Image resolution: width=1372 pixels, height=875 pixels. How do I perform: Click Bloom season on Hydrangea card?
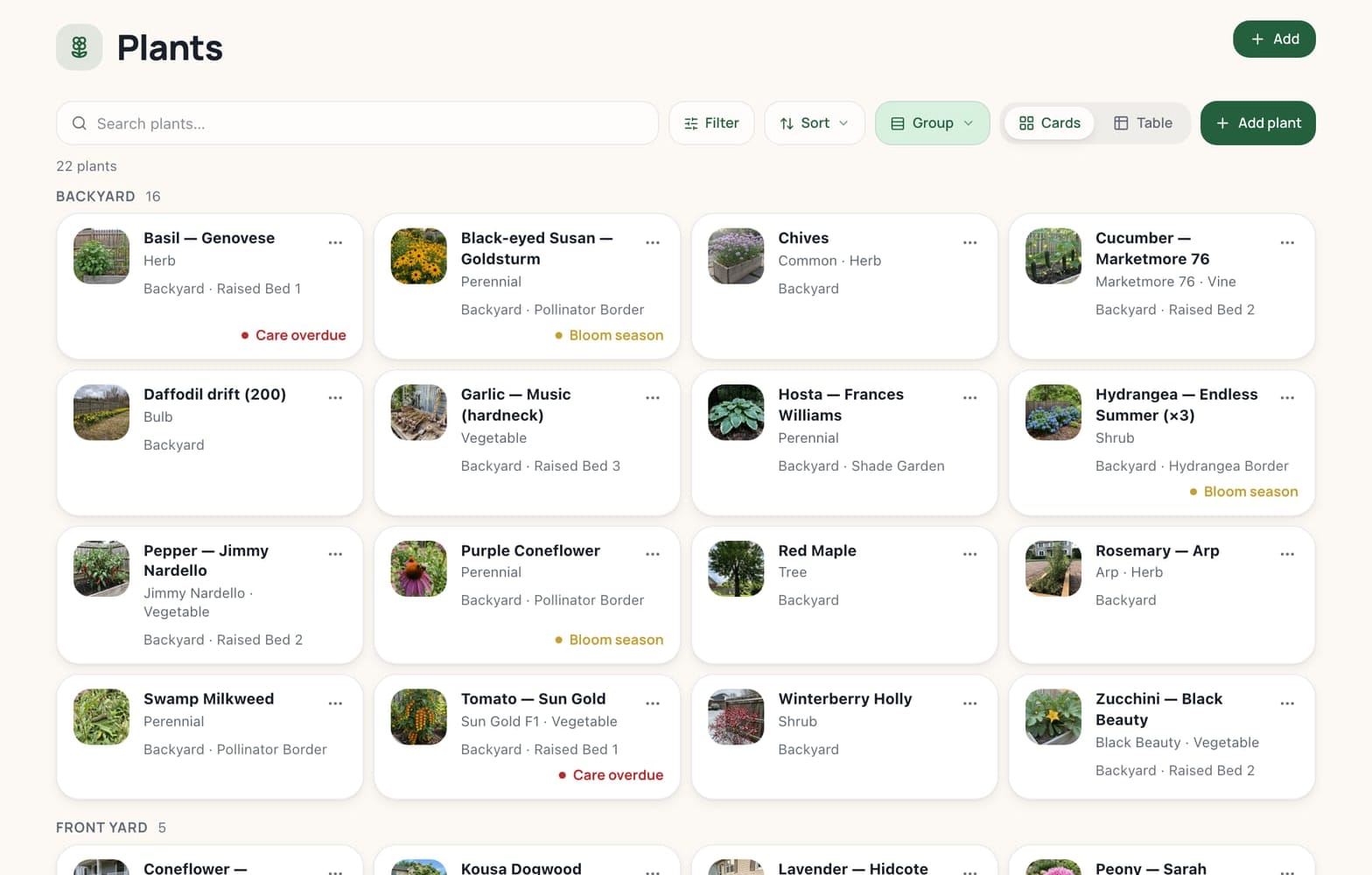(1243, 492)
